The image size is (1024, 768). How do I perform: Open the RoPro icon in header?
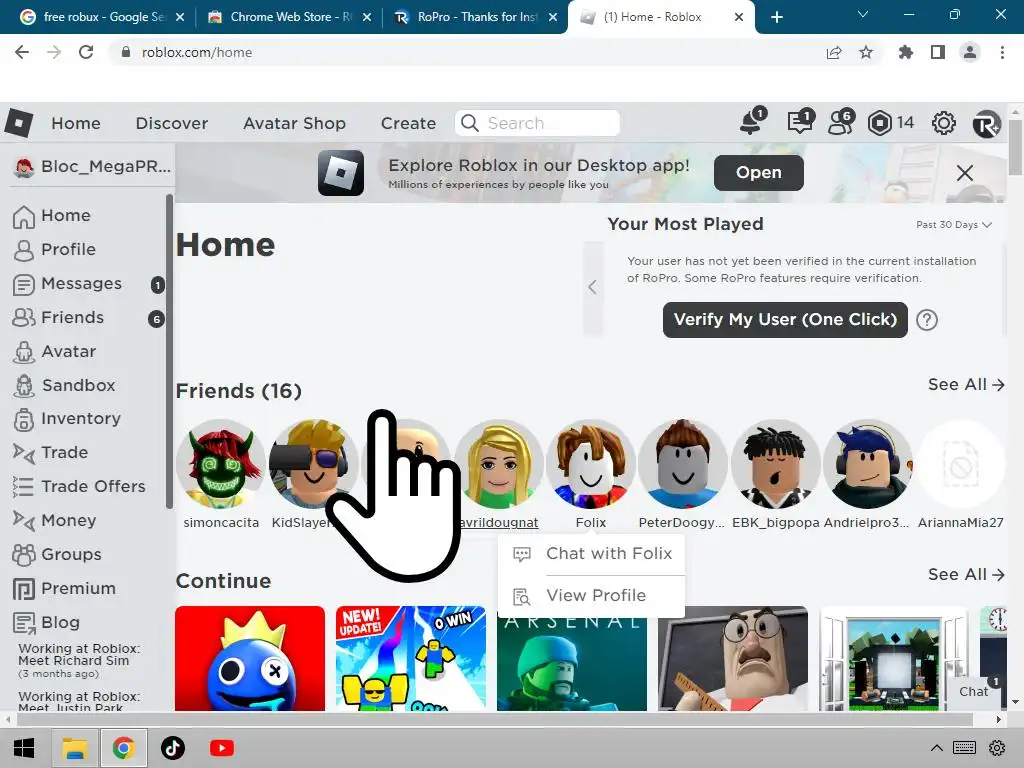tap(986, 123)
